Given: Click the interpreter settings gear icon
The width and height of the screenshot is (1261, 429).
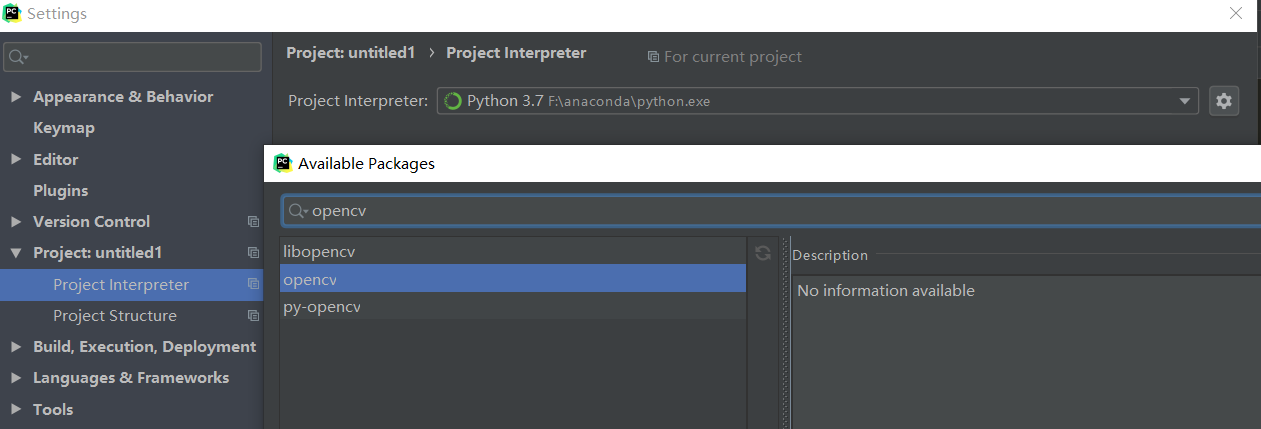Looking at the screenshot, I should [1224, 101].
